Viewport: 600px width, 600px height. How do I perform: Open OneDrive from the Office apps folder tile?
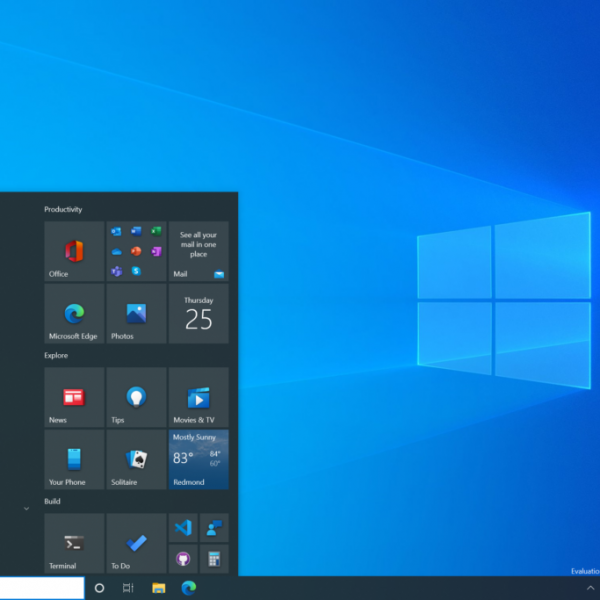(116, 252)
